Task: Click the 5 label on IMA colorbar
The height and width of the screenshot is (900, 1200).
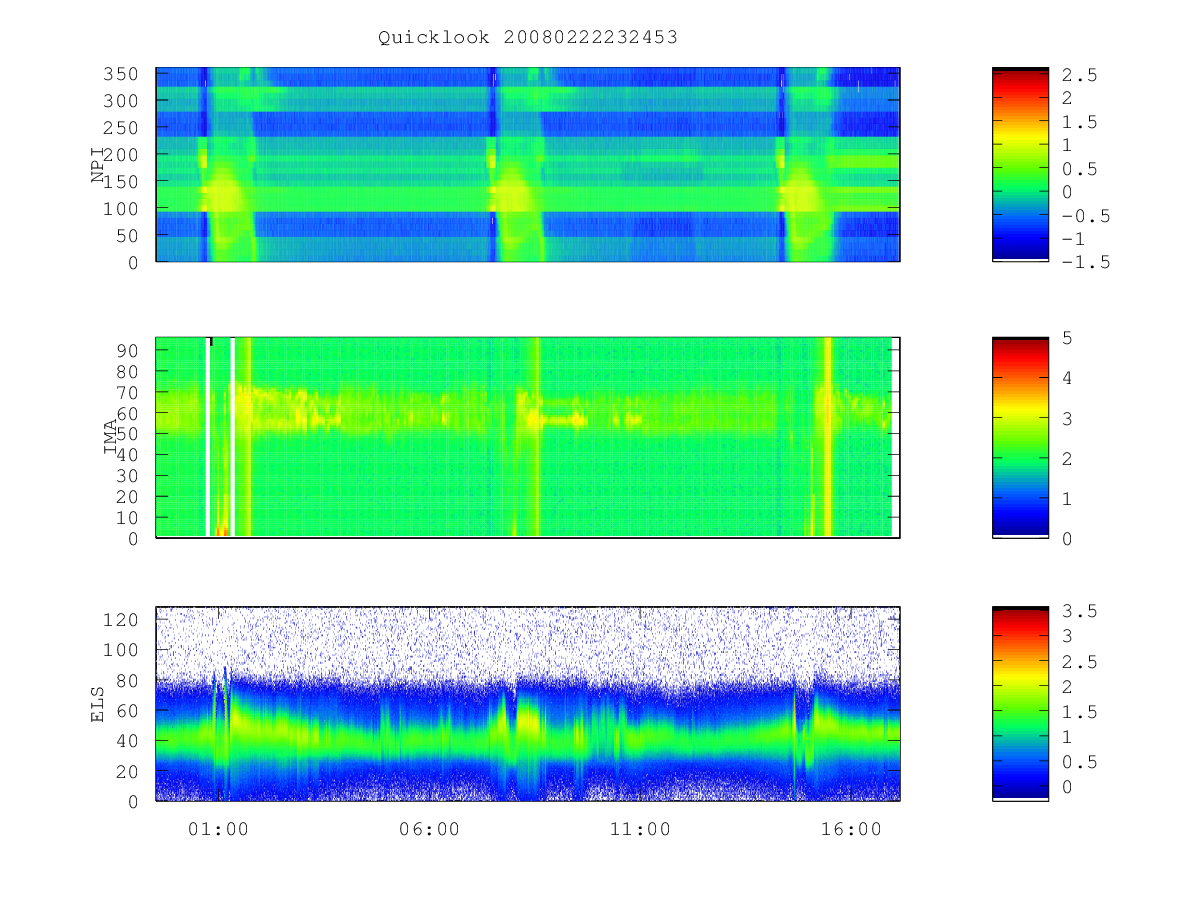Action: pyautogui.click(x=1066, y=338)
